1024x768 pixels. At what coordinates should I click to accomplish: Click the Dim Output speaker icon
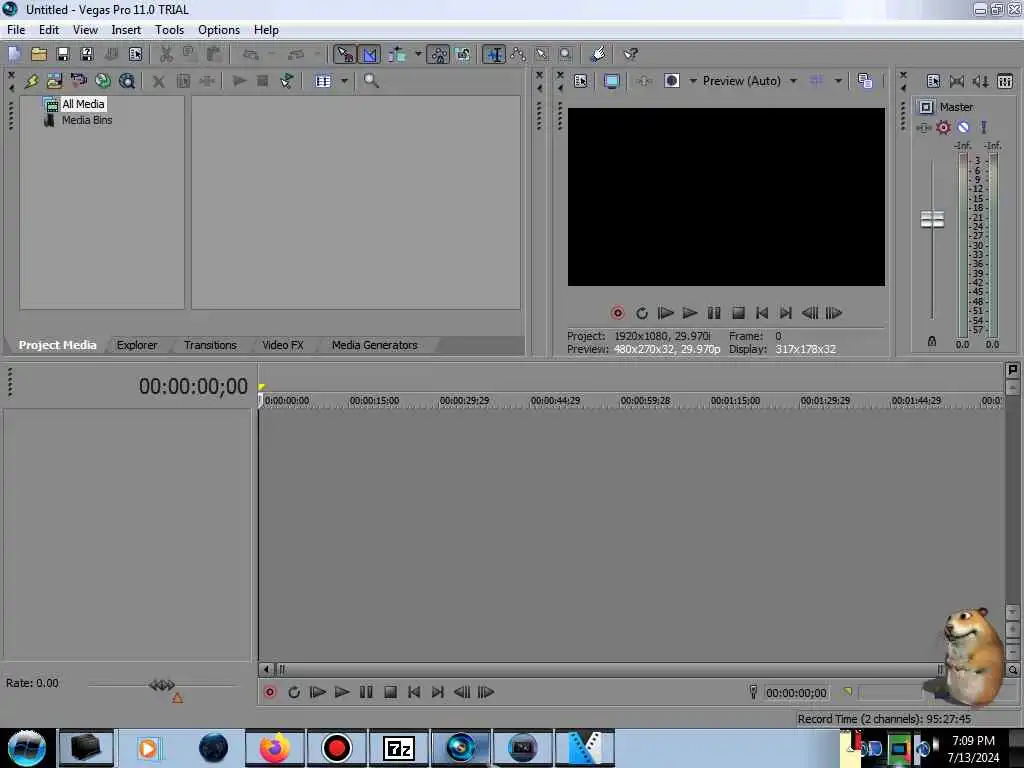coord(980,81)
